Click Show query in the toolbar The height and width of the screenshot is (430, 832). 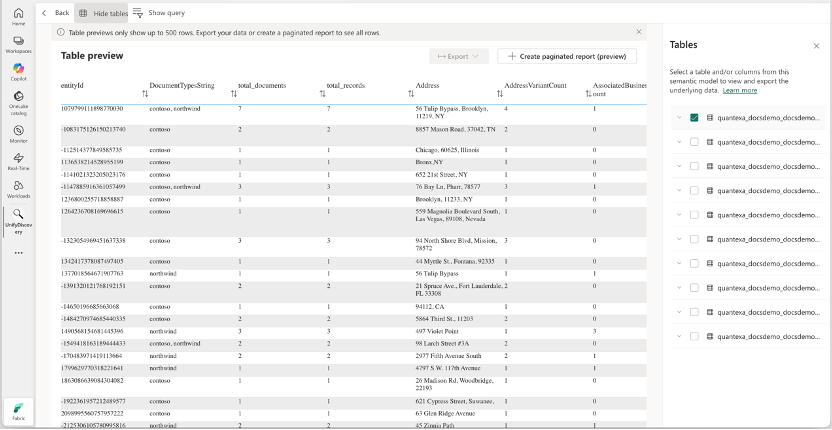(x=157, y=13)
